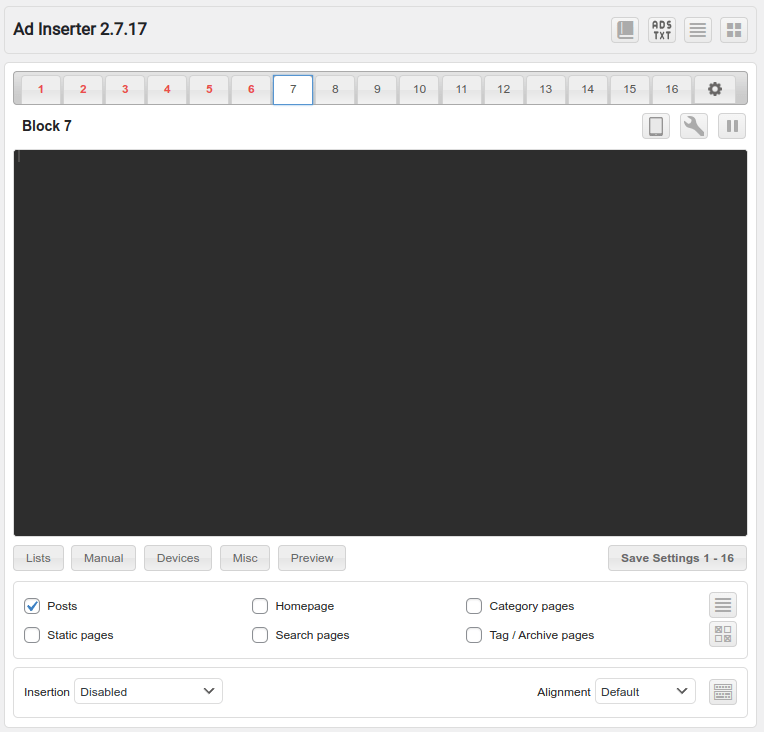Open the Insertion dropdown set to Disabled
This screenshot has height=732, width=764.
point(148,692)
